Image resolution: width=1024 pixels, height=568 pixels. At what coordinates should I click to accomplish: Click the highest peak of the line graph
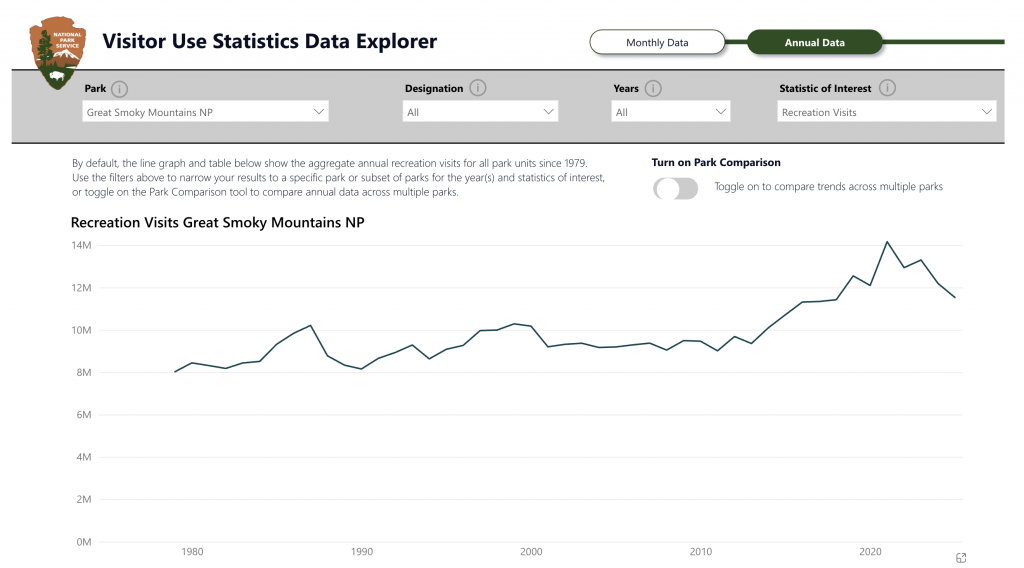[886, 242]
